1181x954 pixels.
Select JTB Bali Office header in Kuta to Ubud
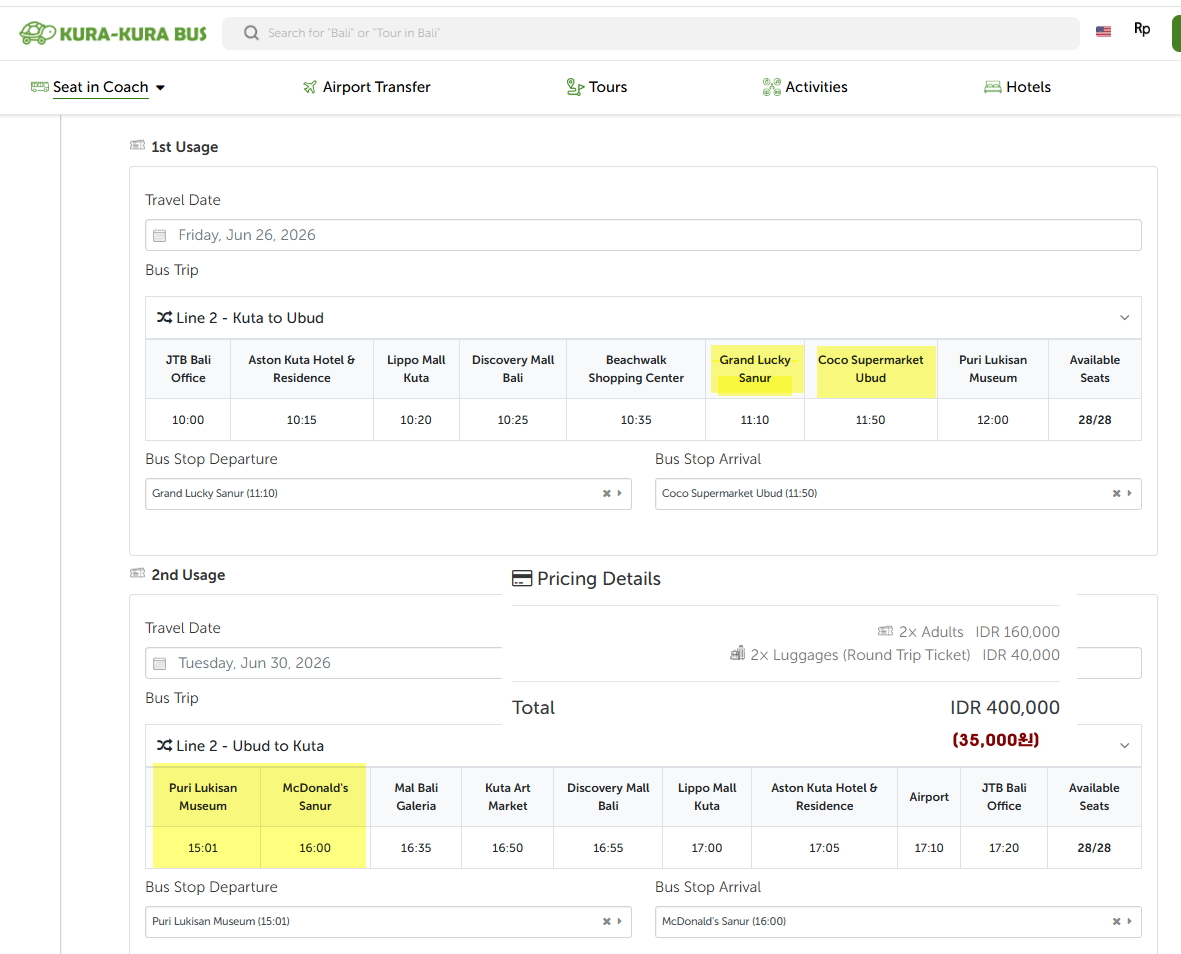coord(188,369)
